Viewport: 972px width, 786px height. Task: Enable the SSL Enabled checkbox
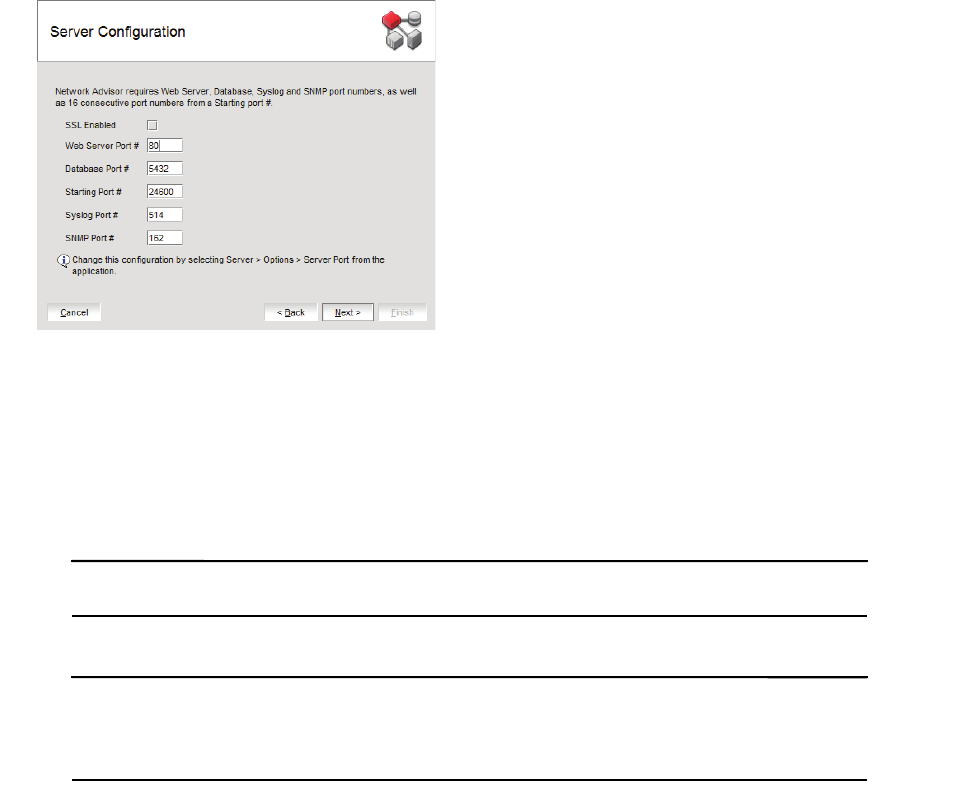[x=152, y=125]
